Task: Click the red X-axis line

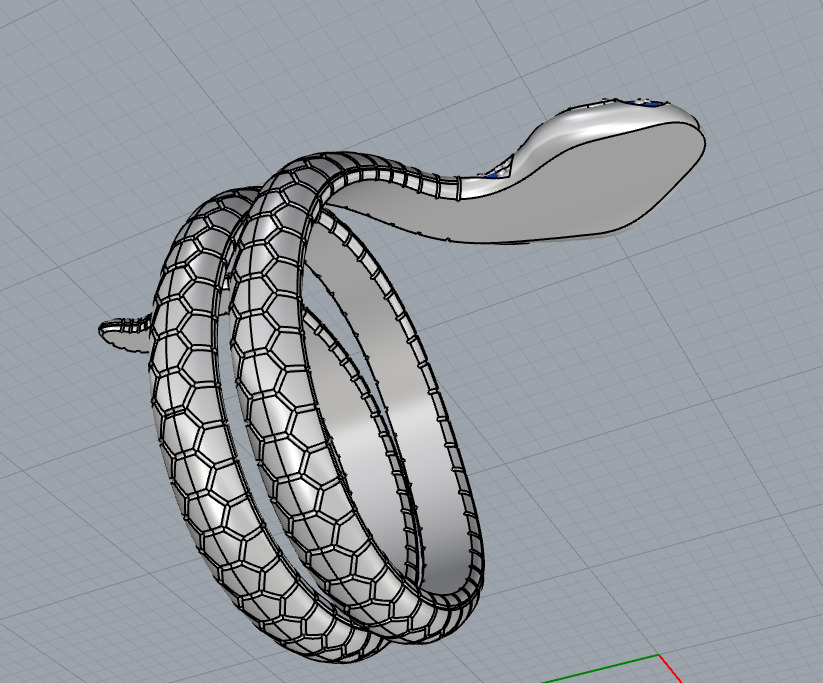Action: pos(670,669)
